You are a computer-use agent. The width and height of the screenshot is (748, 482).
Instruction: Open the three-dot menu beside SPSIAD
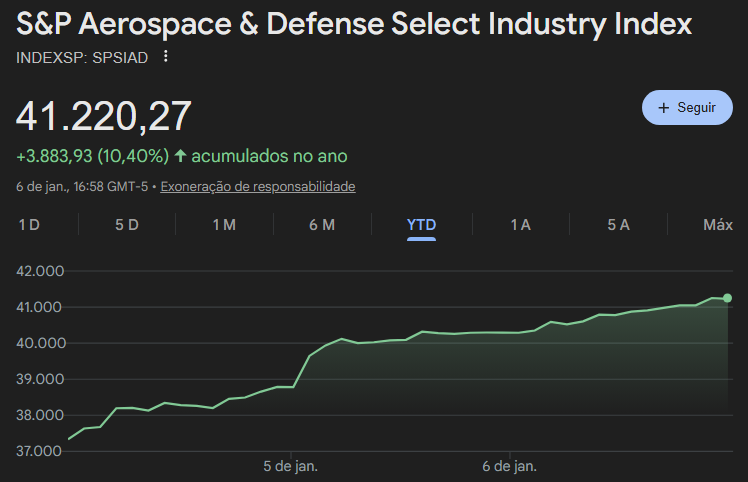166,57
